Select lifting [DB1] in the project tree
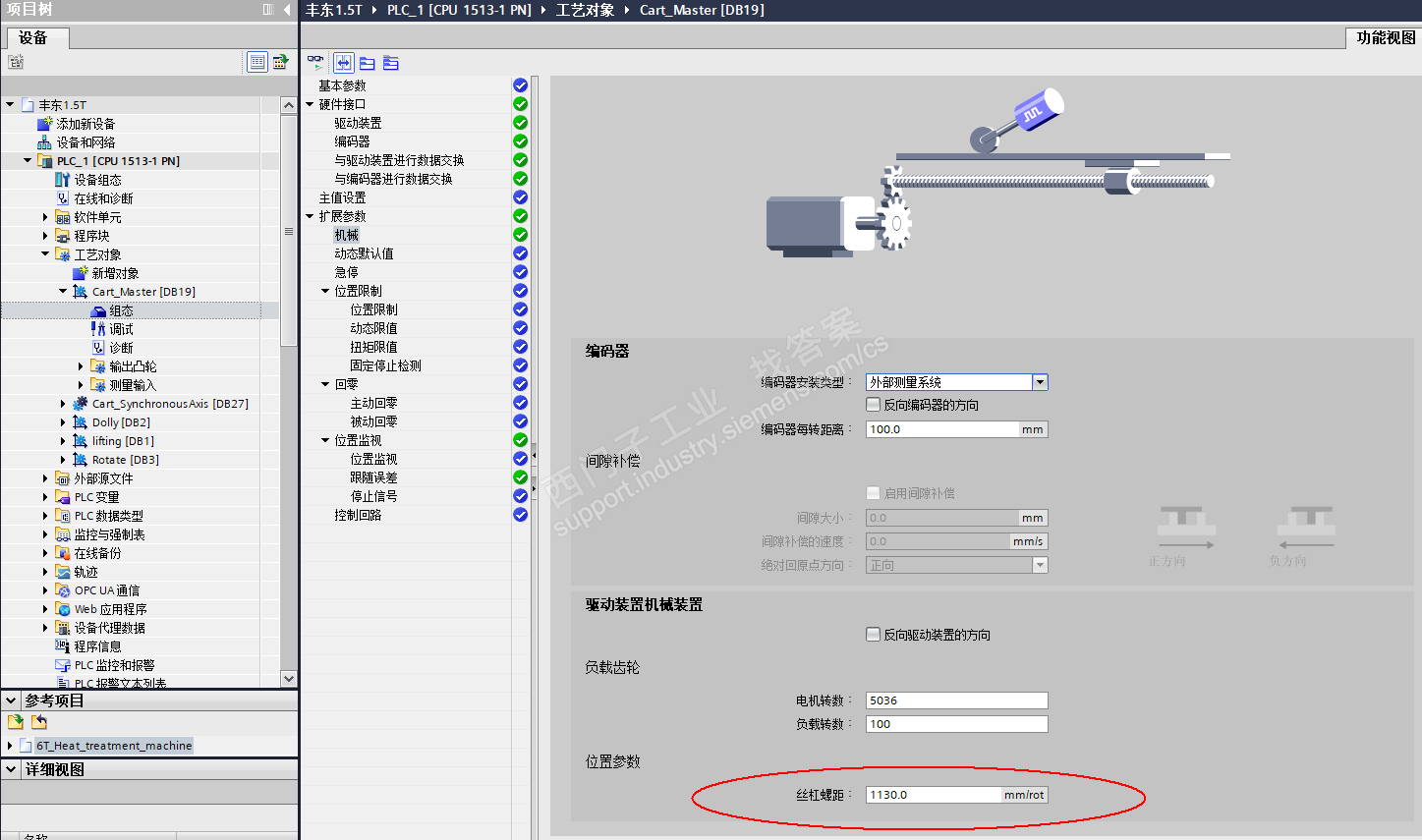 point(123,441)
